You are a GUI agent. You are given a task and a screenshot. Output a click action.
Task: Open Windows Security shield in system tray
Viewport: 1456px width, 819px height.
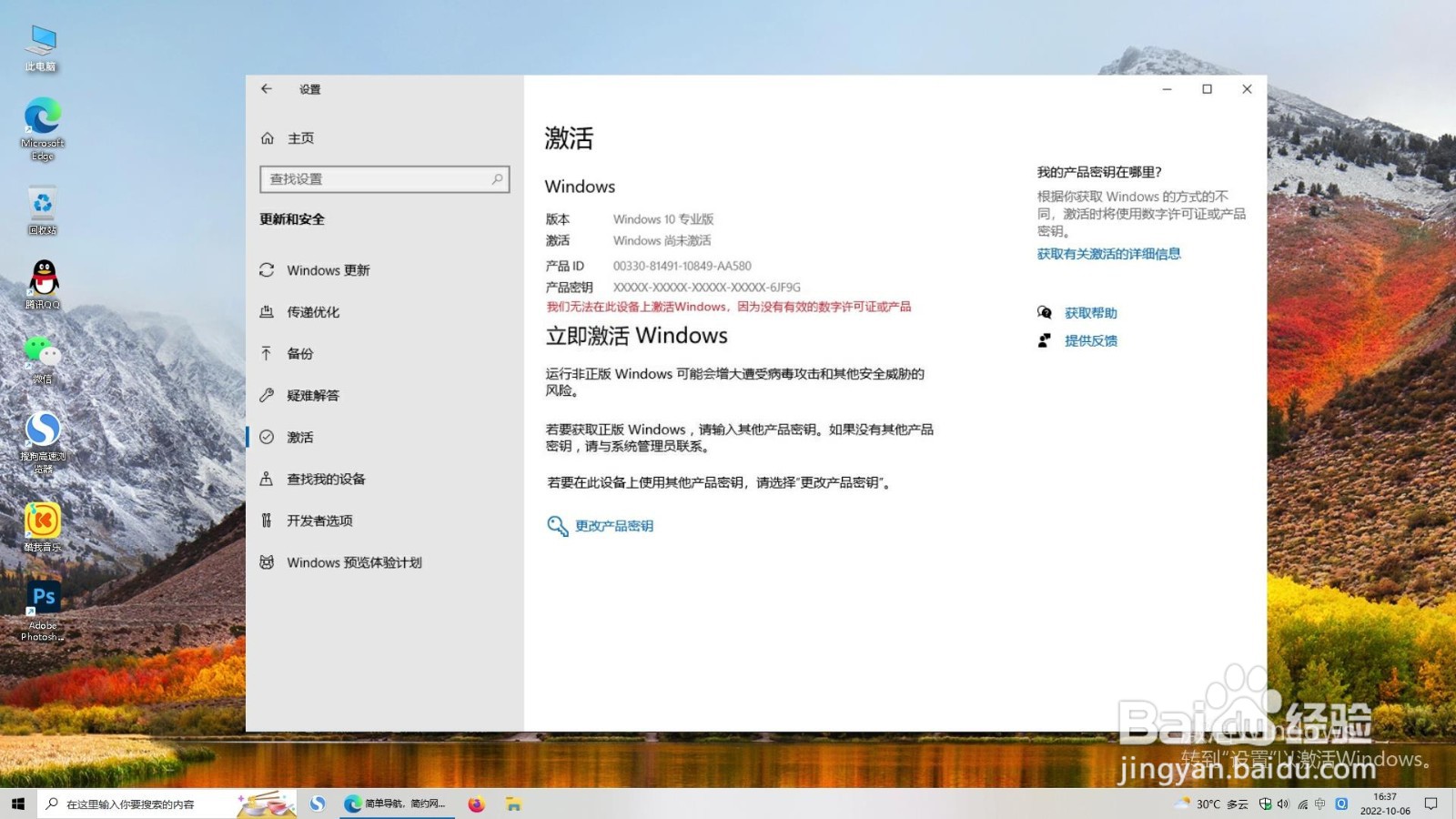(1265, 804)
